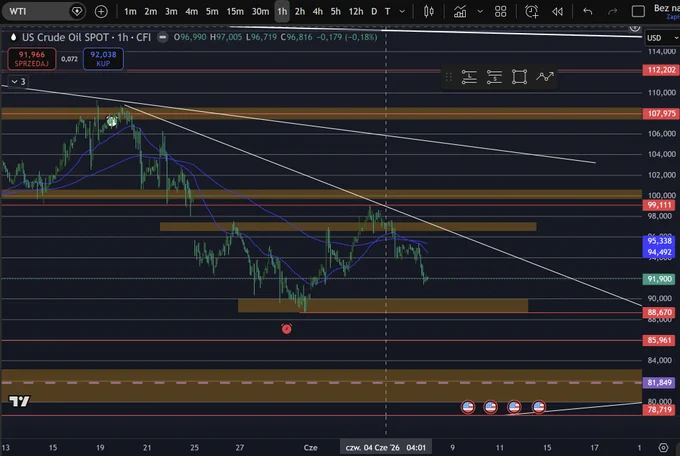
Task: Select 5m timeframe
Action: tap(212, 12)
